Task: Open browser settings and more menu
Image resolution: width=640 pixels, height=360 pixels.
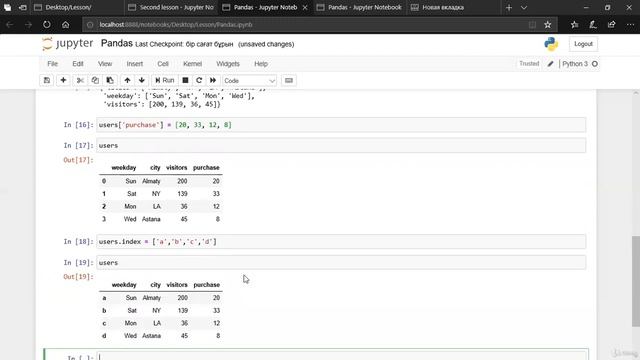Action: pos(630,25)
